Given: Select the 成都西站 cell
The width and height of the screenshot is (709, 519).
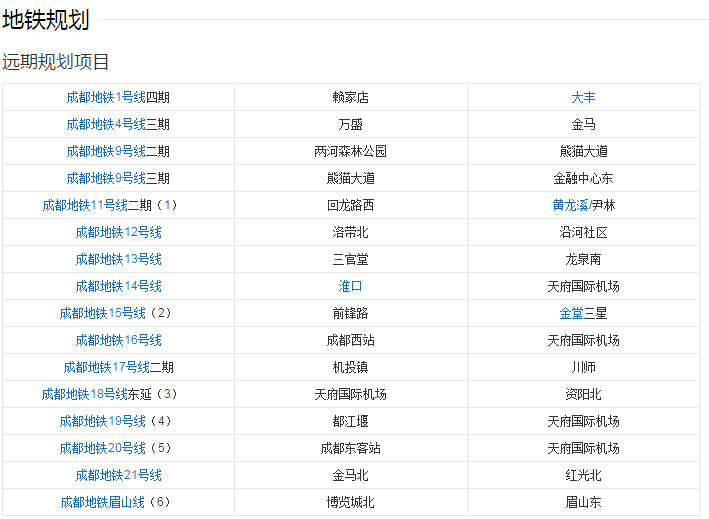Looking at the screenshot, I should pyautogui.click(x=350, y=340).
